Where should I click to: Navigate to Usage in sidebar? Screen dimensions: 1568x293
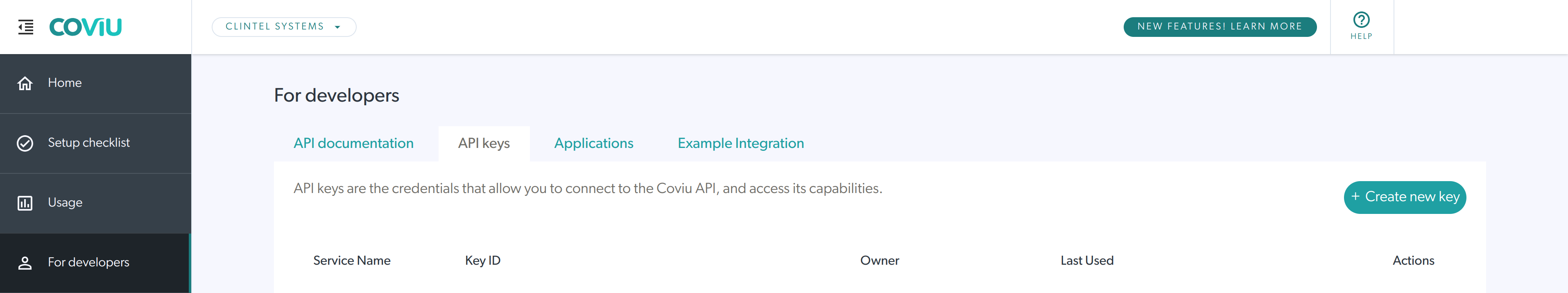[65, 202]
